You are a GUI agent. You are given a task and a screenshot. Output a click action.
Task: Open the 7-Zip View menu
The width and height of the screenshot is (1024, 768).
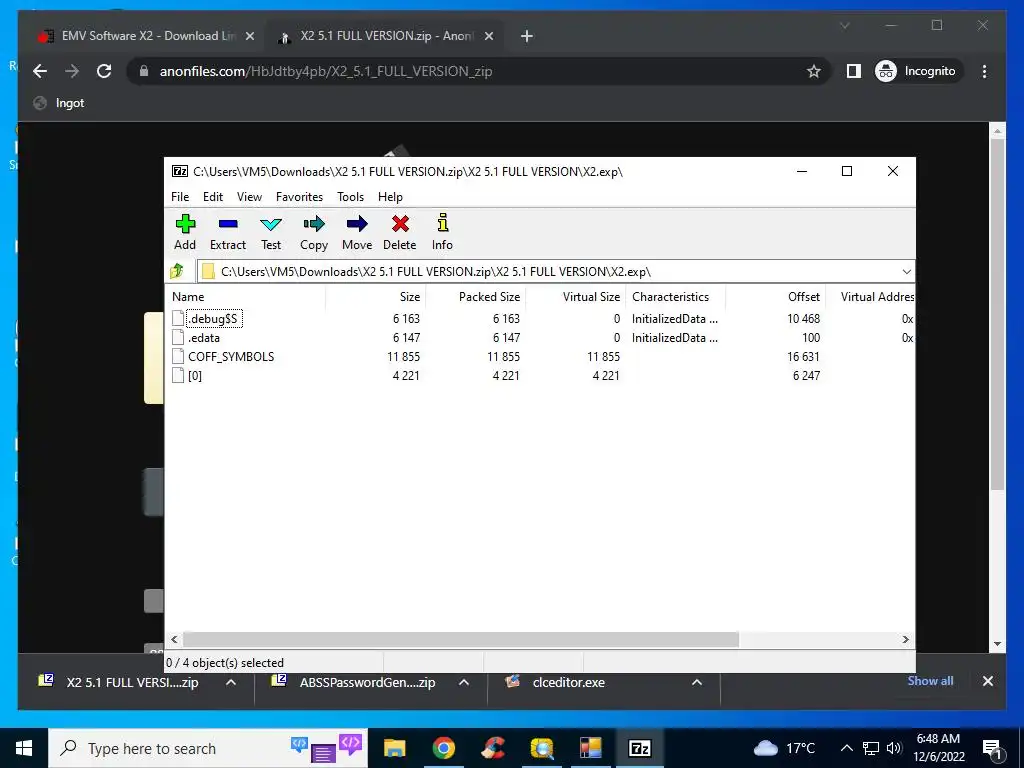click(249, 197)
